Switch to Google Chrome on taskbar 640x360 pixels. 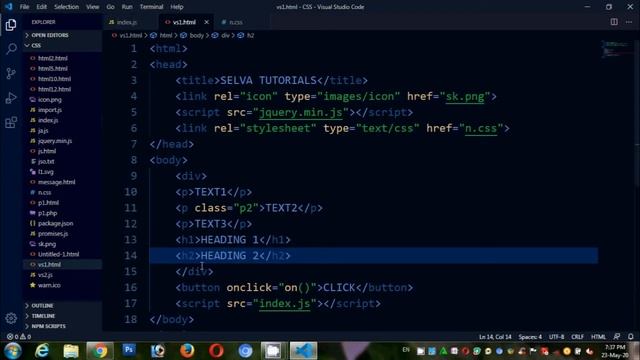(x=100, y=351)
